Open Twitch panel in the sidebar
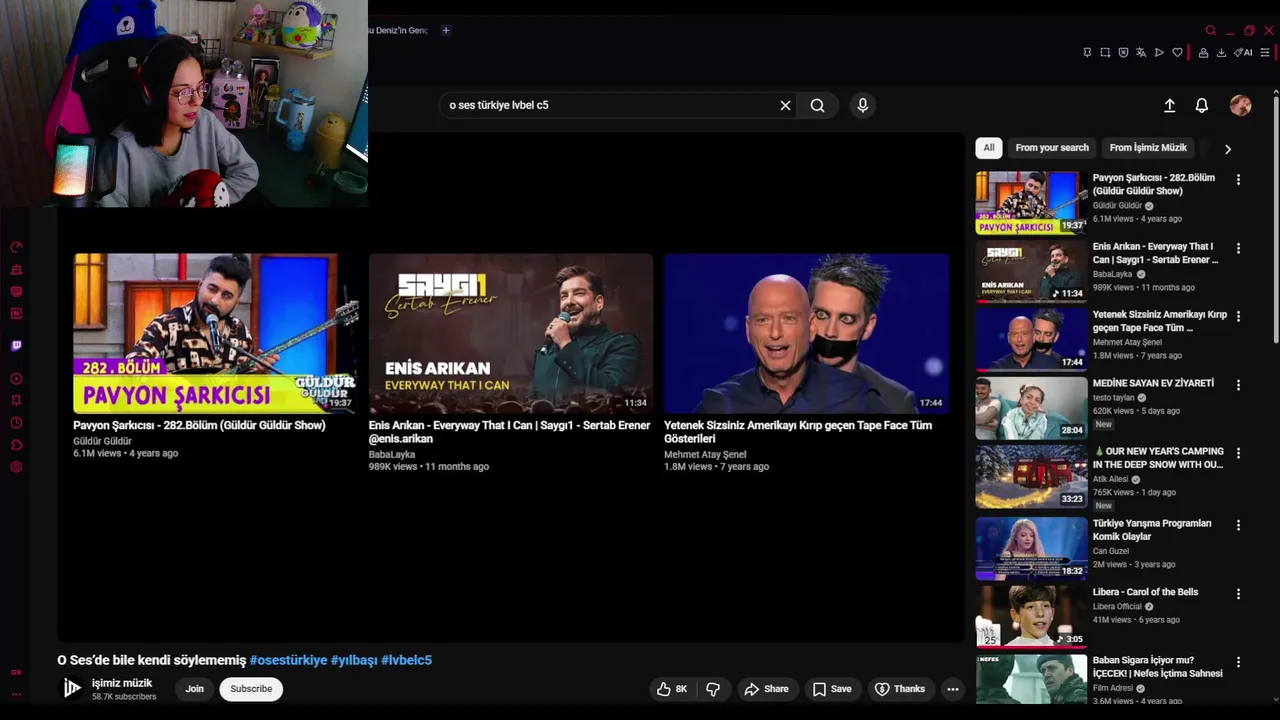 [x=16, y=346]
